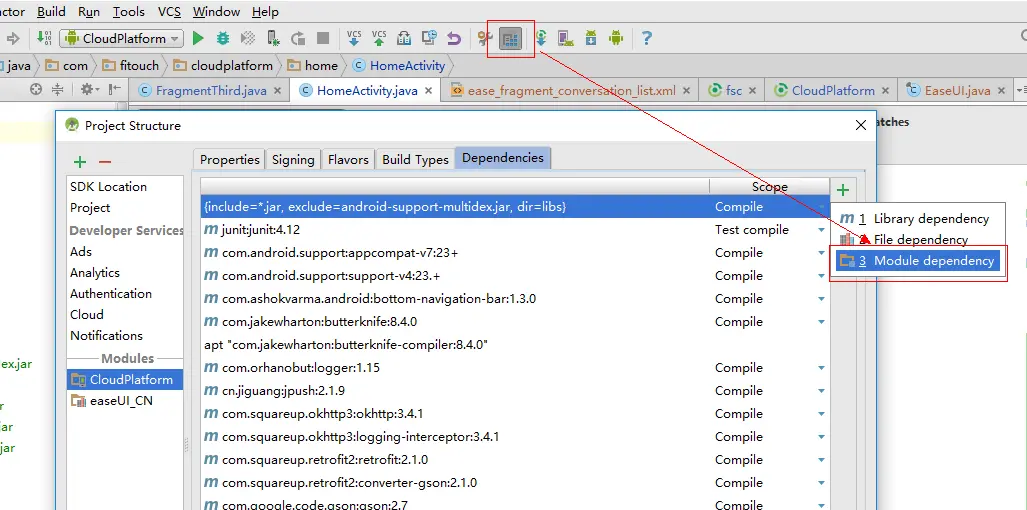Open the Tools menu
The image size is (1027, 510).
coord(128,12)
